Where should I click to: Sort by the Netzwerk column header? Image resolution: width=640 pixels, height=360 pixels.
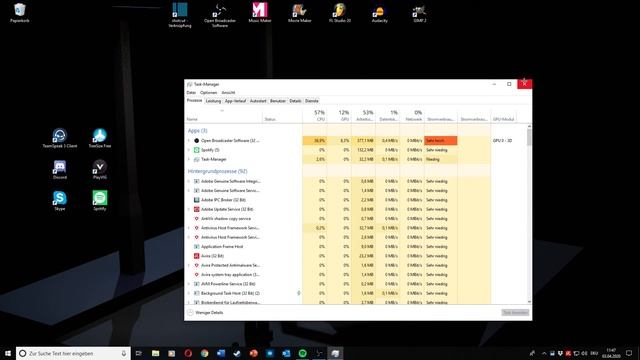coord(412,115)
